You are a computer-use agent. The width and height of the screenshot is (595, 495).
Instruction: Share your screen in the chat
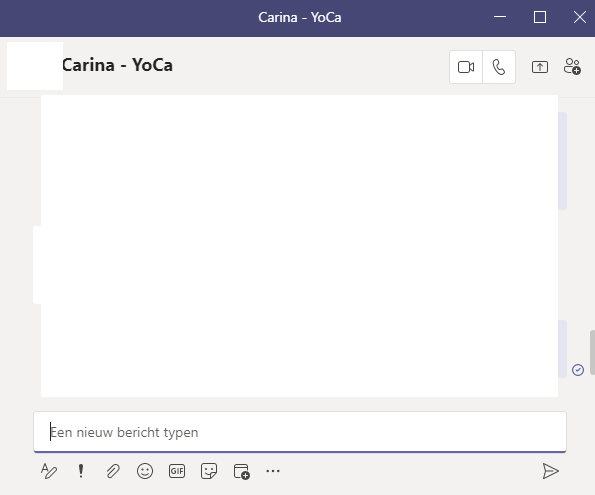pos(540,67)
